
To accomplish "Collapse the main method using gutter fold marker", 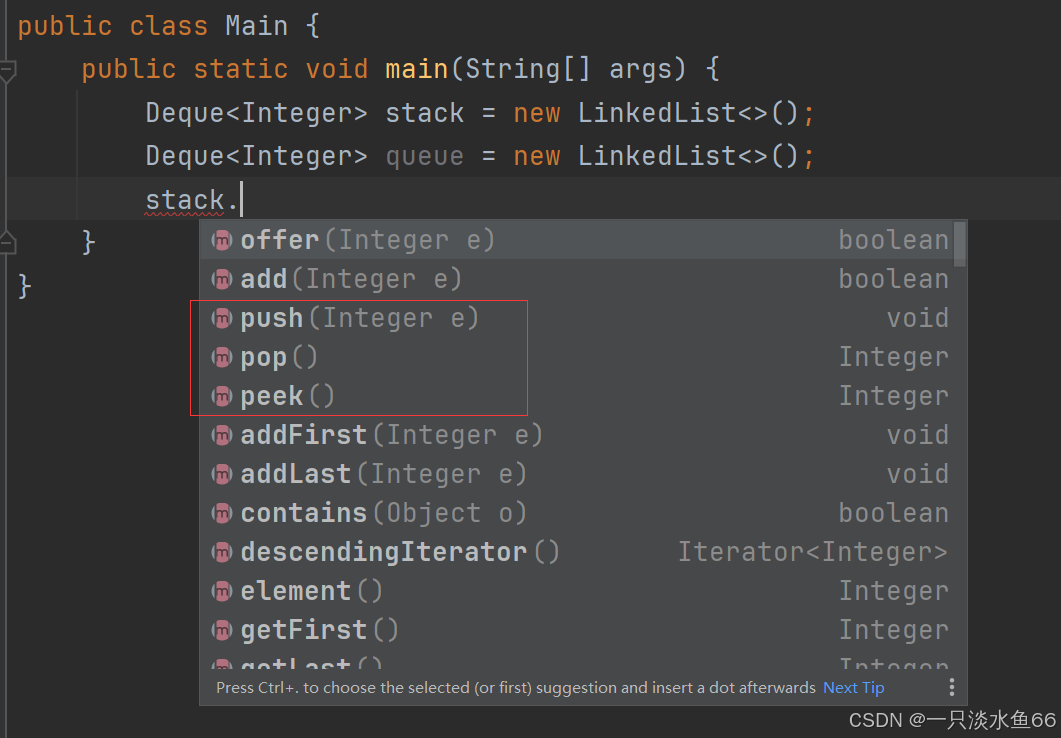I will click(x=8, y=70).
